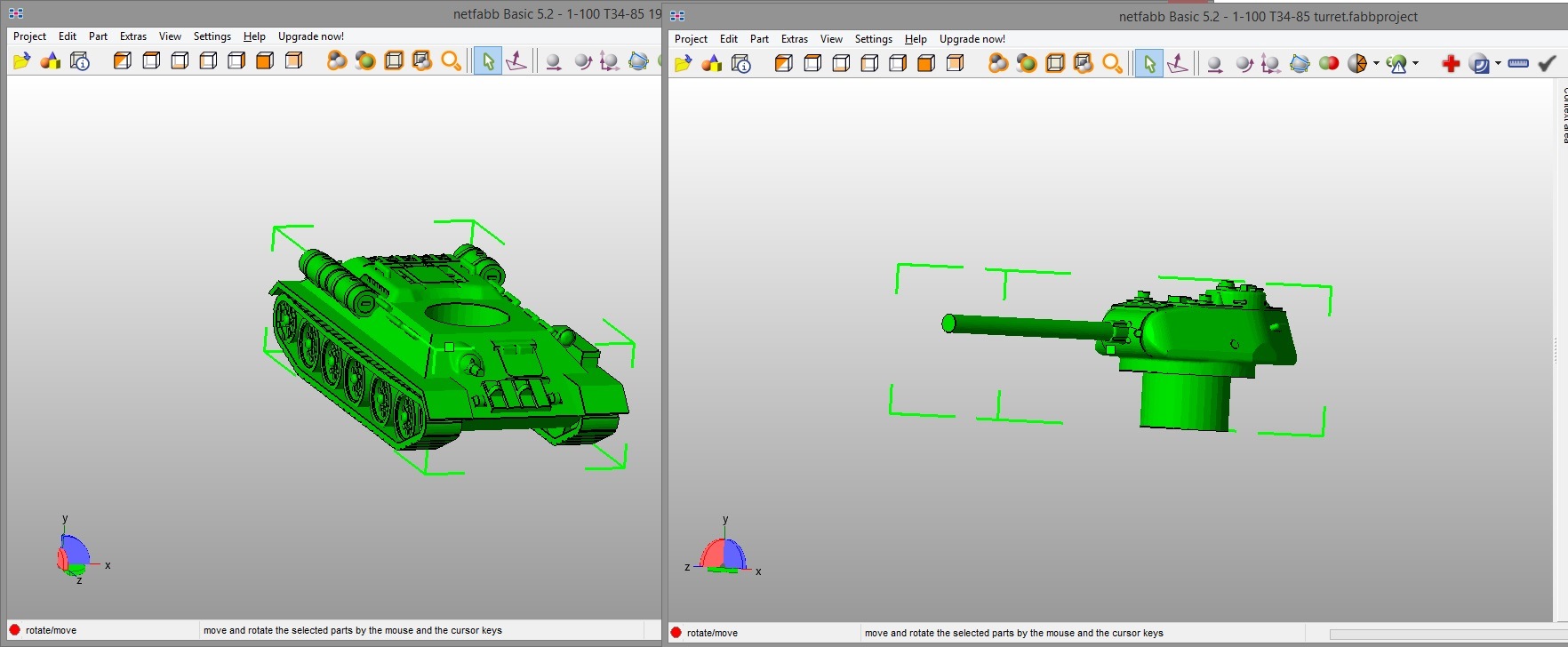Select the top view cube in turret window
The image size is (1568, 647).
click(x=812, y=63)
